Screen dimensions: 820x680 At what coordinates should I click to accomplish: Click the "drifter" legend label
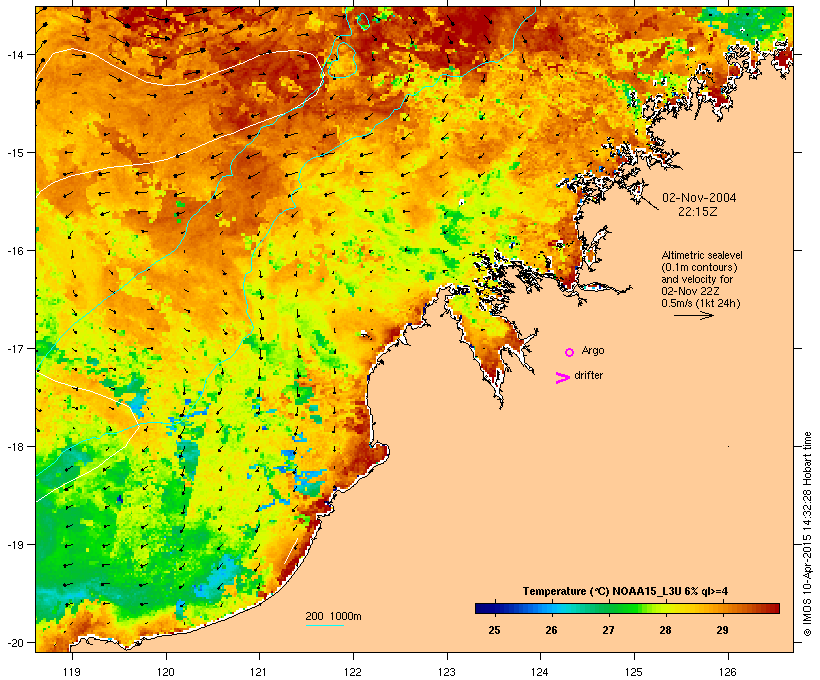point(588,375)
